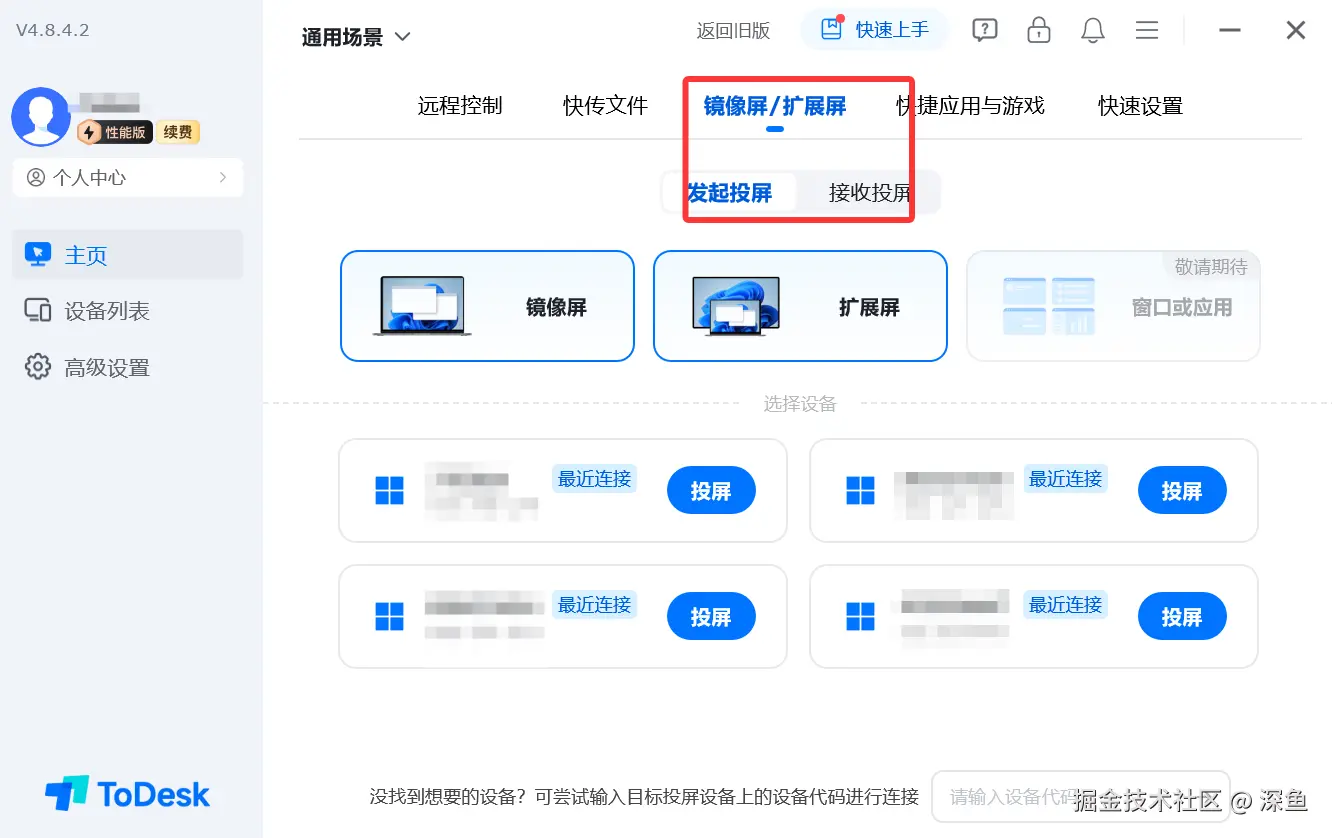
Task: Choose the 扩展屏 extended screen card
Action: click(800, 306)
